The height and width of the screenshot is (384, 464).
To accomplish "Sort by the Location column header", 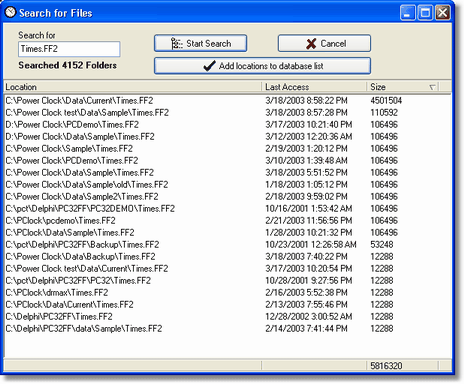I will pyautogui.click(x=132, y=87).
